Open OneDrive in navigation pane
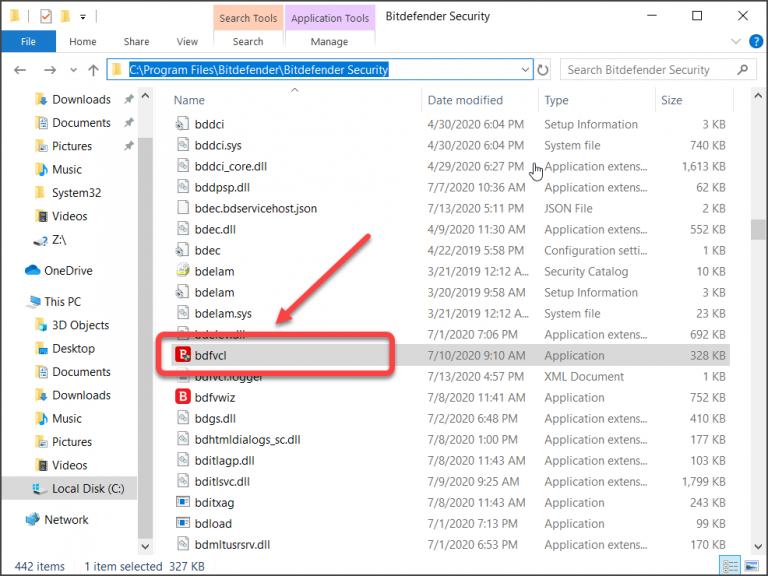Viewport: 768px width, 576px height. point(68,270)
